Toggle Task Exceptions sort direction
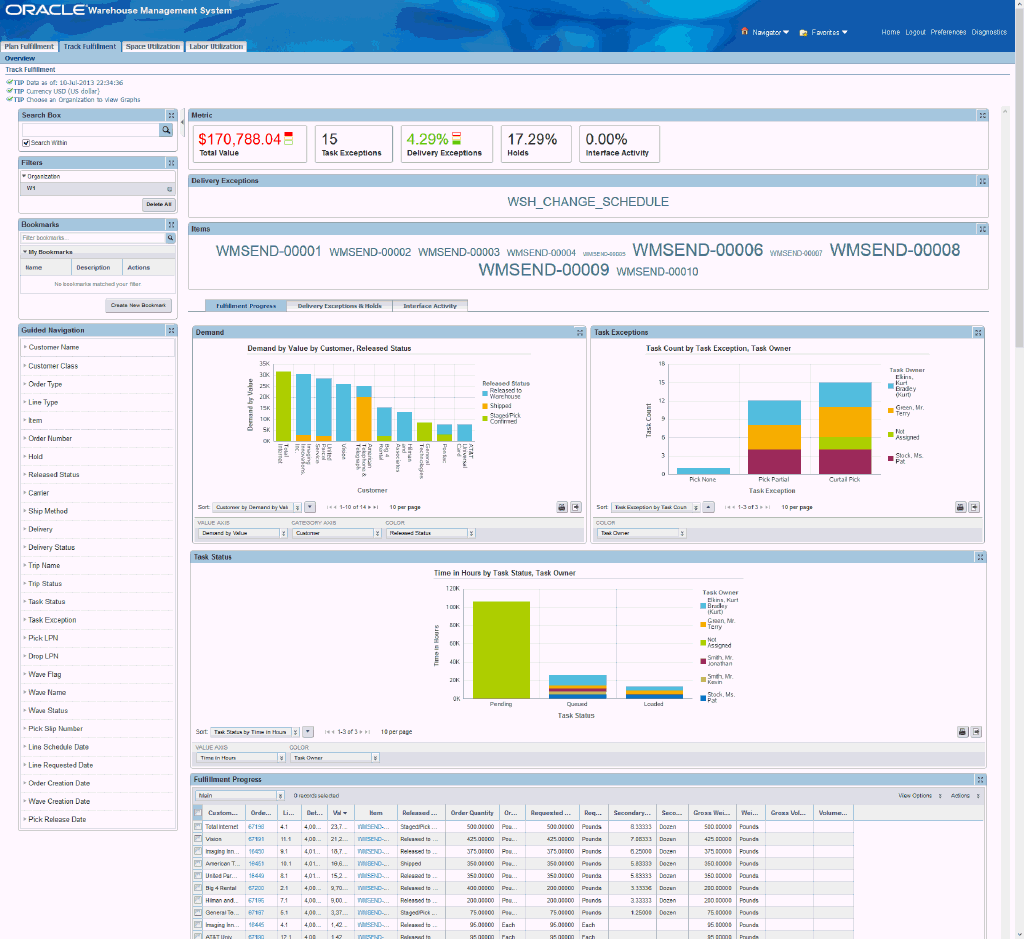 pos(709,507)
